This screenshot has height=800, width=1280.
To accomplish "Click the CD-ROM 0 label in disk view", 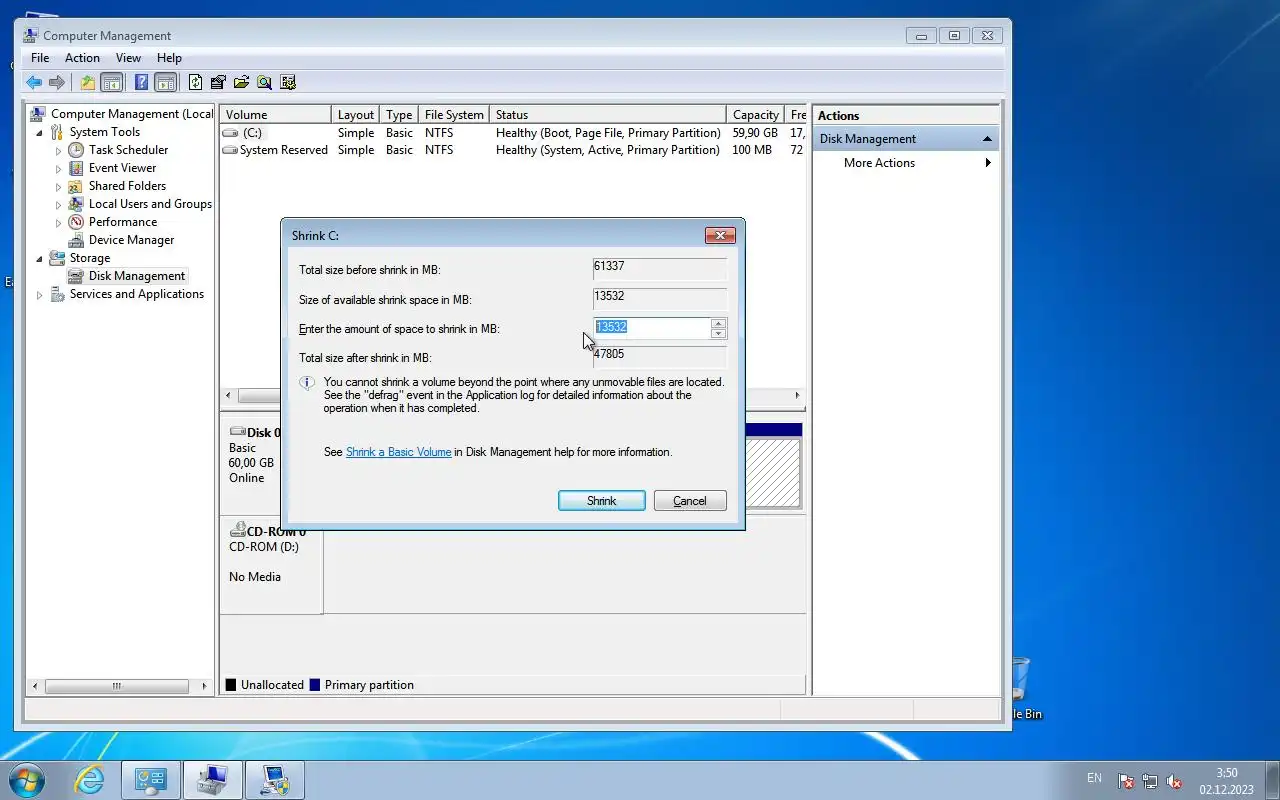I will [x=276, y=532].
